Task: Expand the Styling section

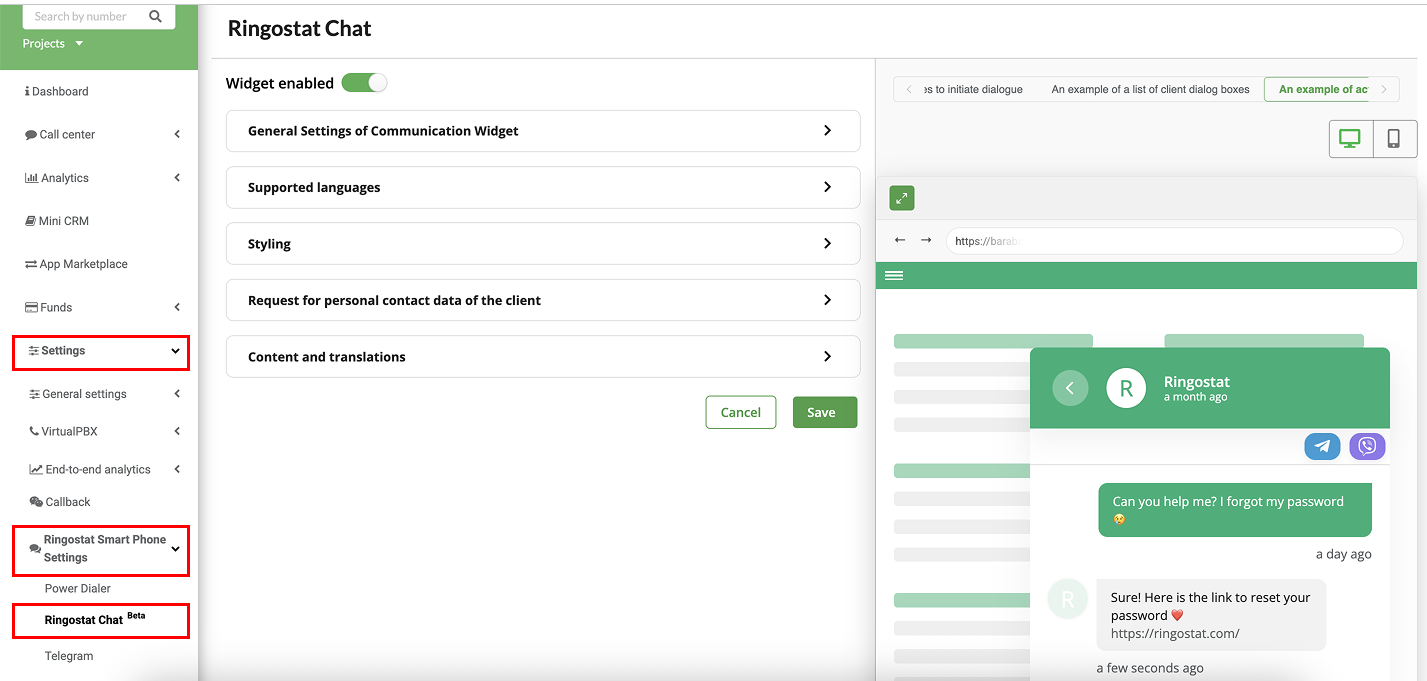Action: [x=543, y=244]
